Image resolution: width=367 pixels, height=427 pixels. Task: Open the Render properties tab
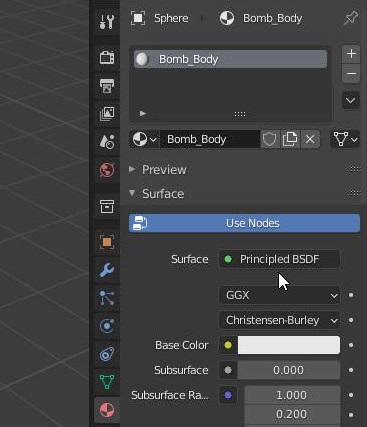coord(107,58)
